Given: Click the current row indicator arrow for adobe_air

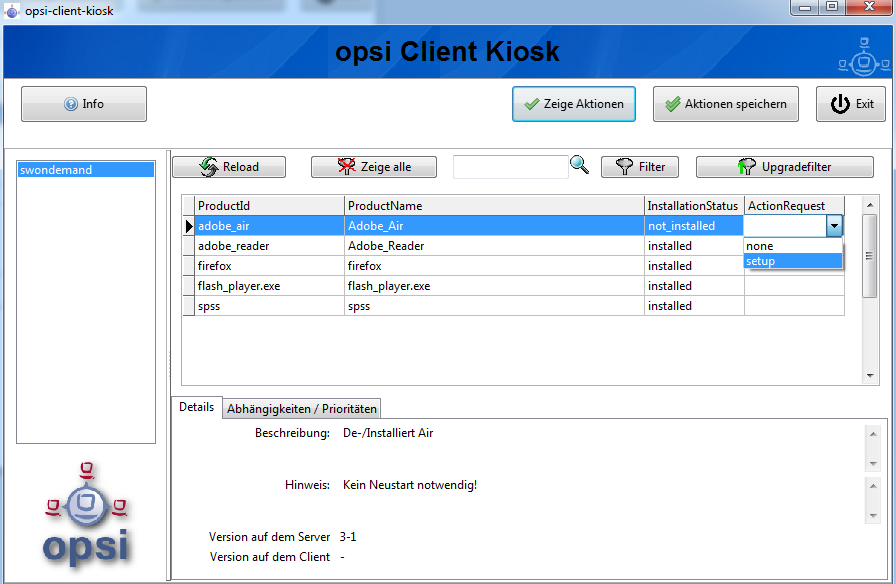Looking at the screenshot, I should click(x=189, y=226).
